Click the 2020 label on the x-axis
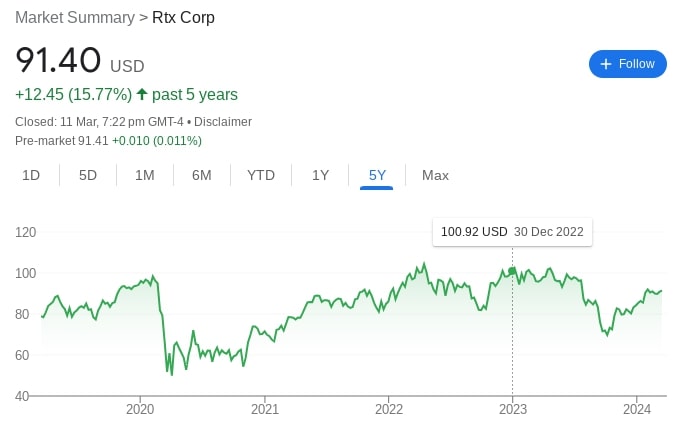687x424 pixels. pyautogui.click(x=140, y=408)
